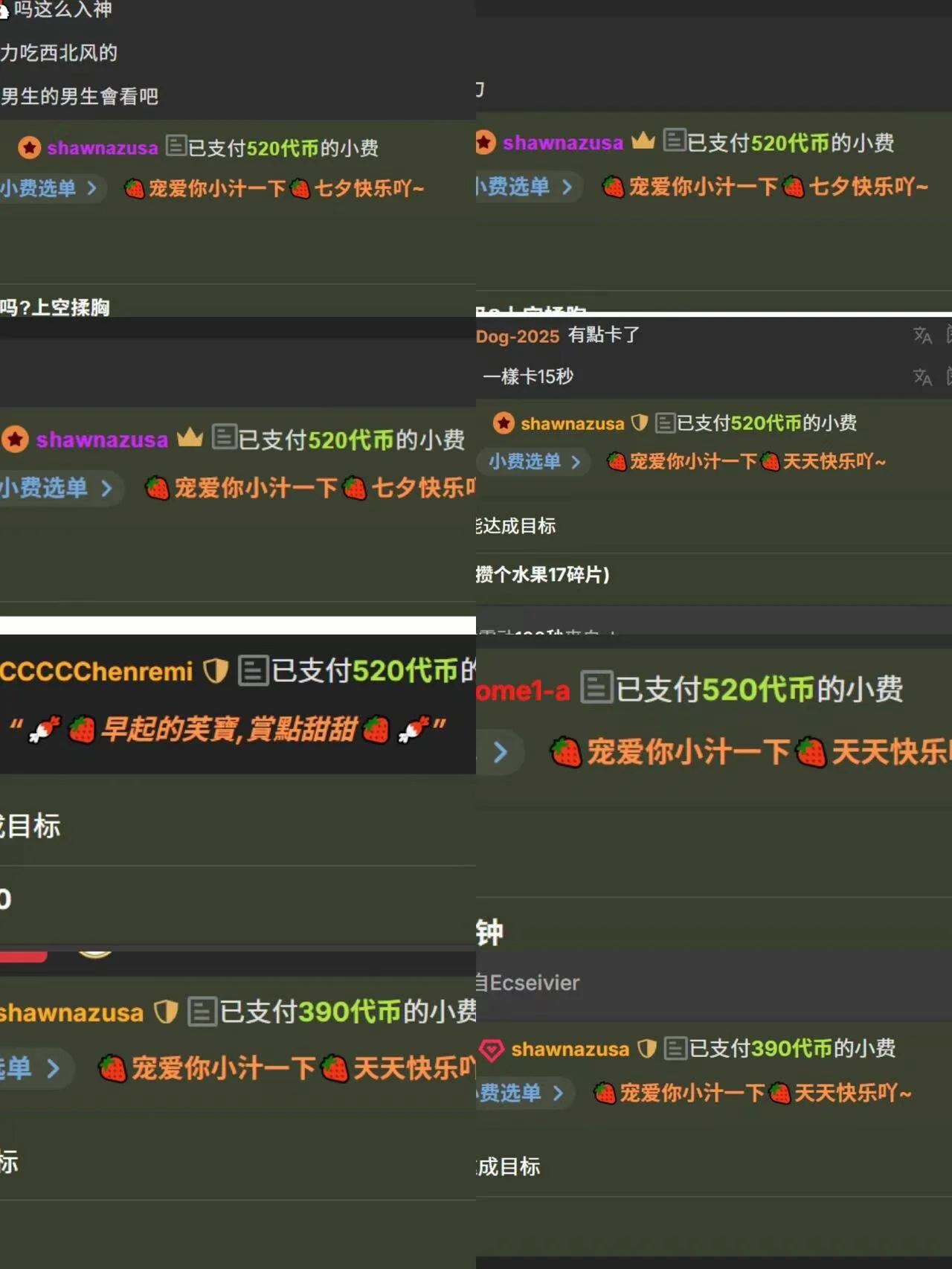
Task: Click tip note icon after ome1-a username
Action: 596,688
